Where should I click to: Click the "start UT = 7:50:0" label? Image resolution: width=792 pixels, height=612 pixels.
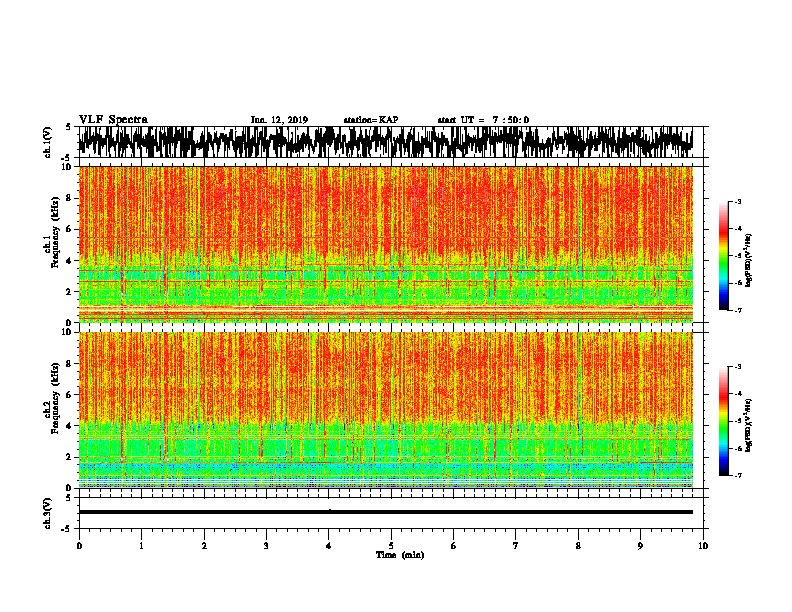(x=483, y=120)
